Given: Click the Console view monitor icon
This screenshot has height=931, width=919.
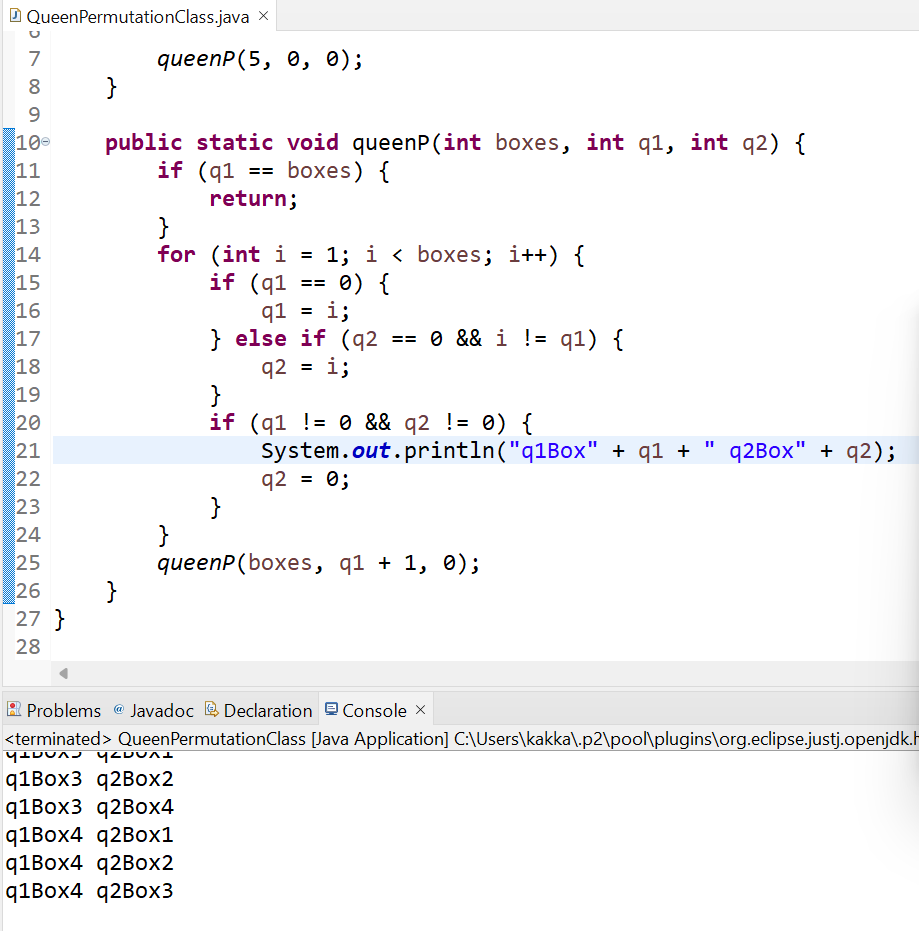Looking at the screenshot, I should [x=332, y=710].
